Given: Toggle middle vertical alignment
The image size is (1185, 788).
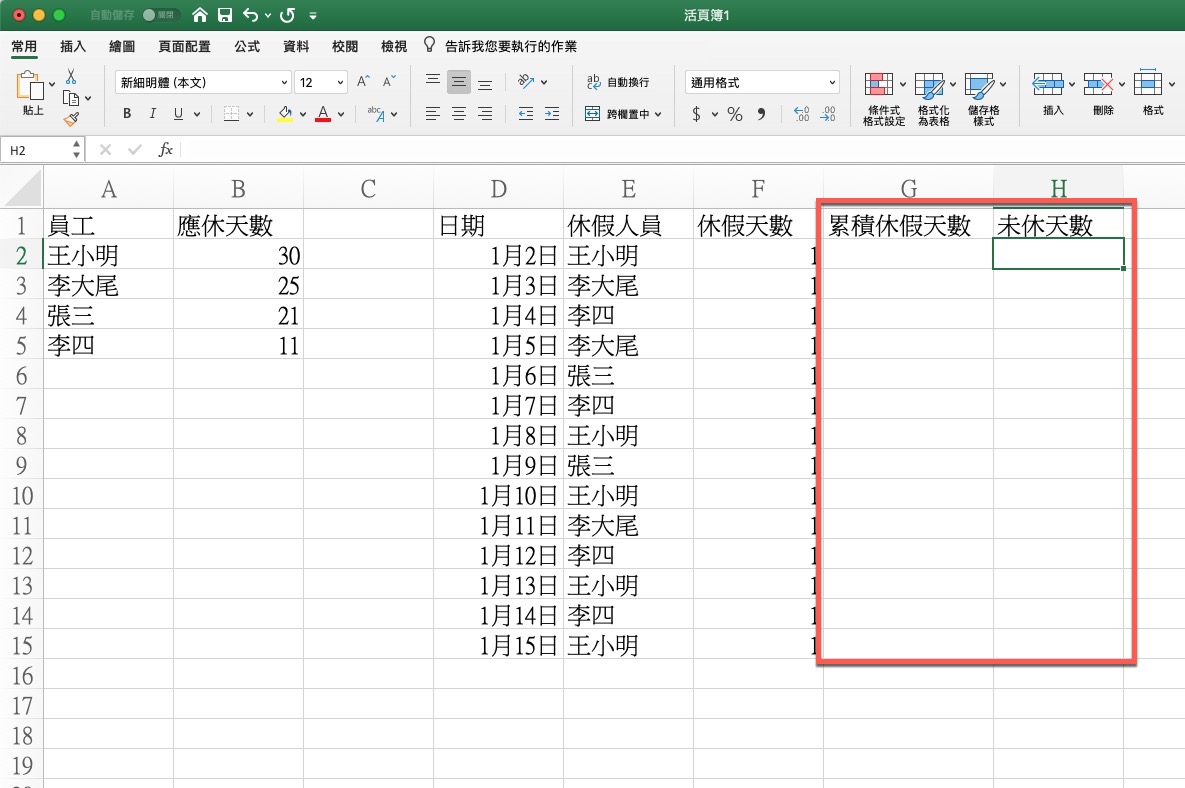Looking at the screenshot, I should 459,82.
